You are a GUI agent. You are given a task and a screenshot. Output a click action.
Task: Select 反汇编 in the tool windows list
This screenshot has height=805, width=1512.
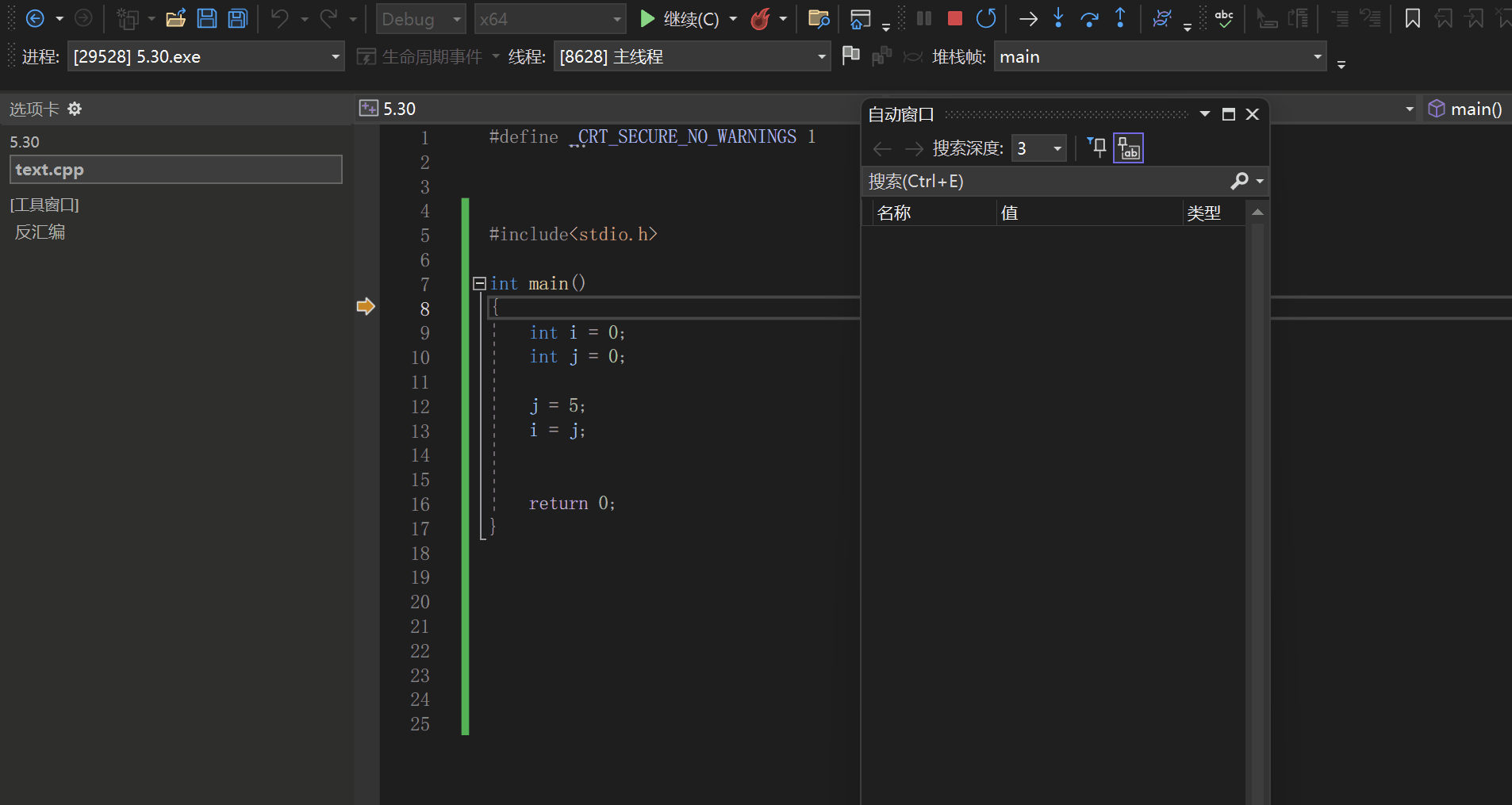40,232
